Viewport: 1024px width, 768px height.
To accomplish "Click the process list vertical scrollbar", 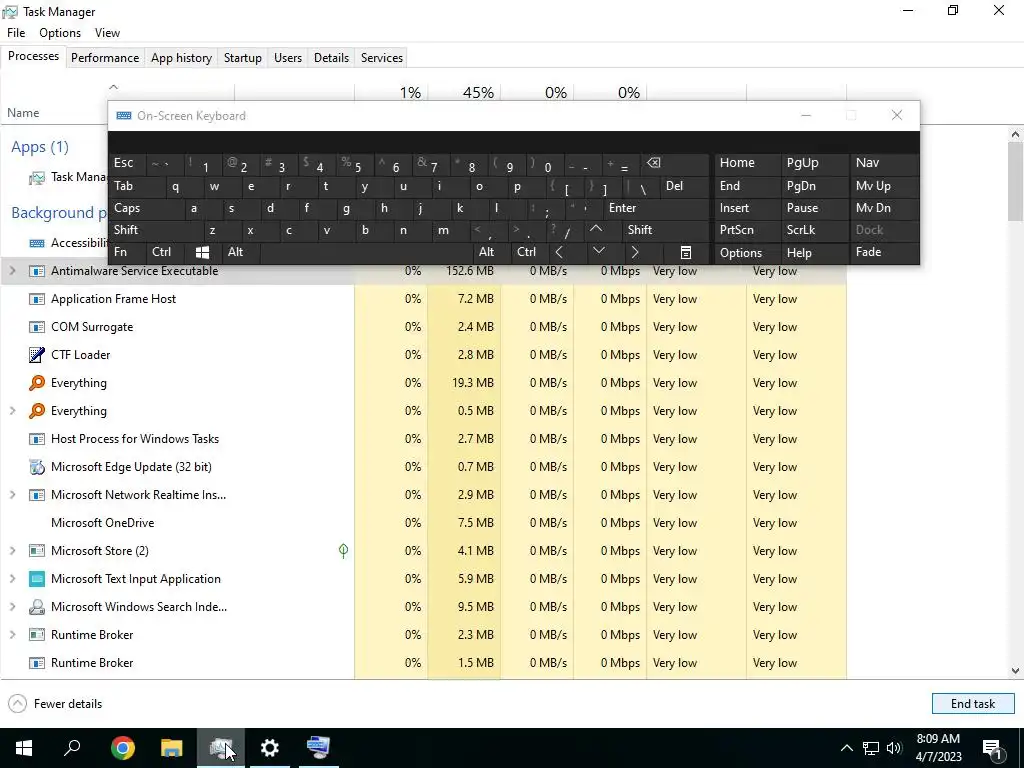I will 1016,402.
